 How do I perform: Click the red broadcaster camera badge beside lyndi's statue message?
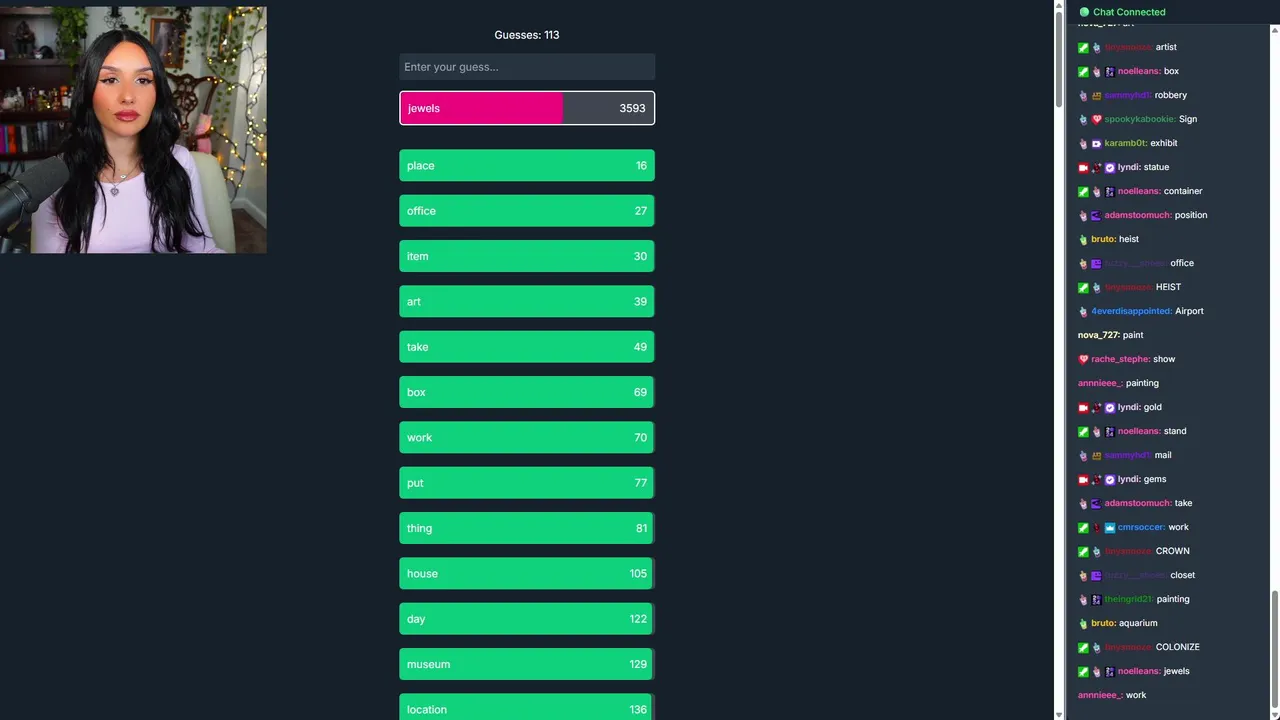click(x=1083, y=168)
